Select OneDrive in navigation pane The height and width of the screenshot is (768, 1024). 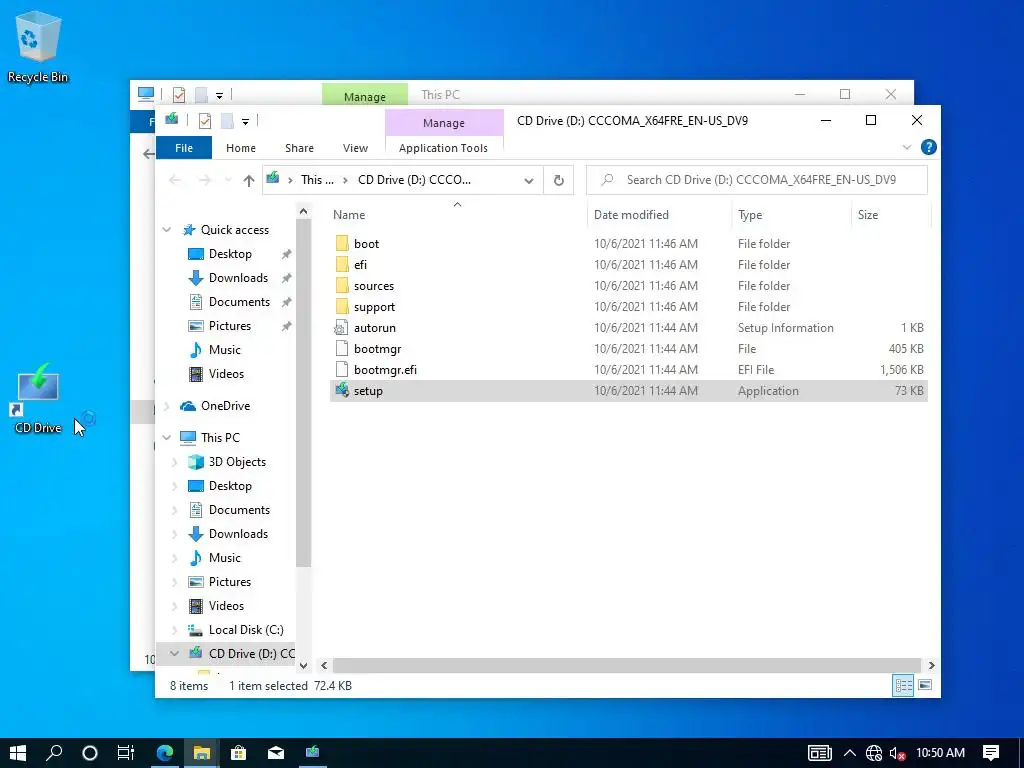tap(225, 406)
